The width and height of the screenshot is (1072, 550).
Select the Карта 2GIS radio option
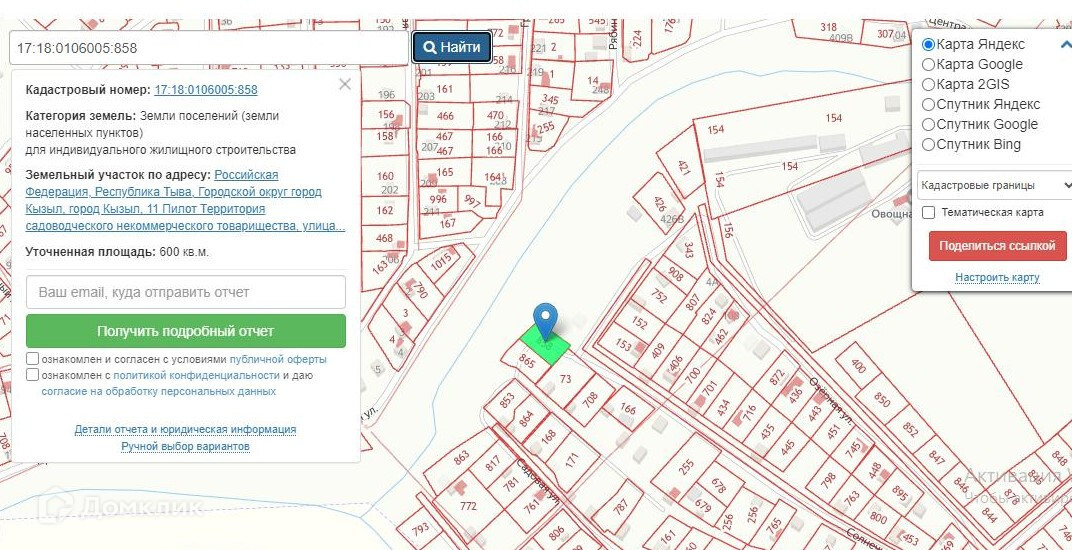929,85
